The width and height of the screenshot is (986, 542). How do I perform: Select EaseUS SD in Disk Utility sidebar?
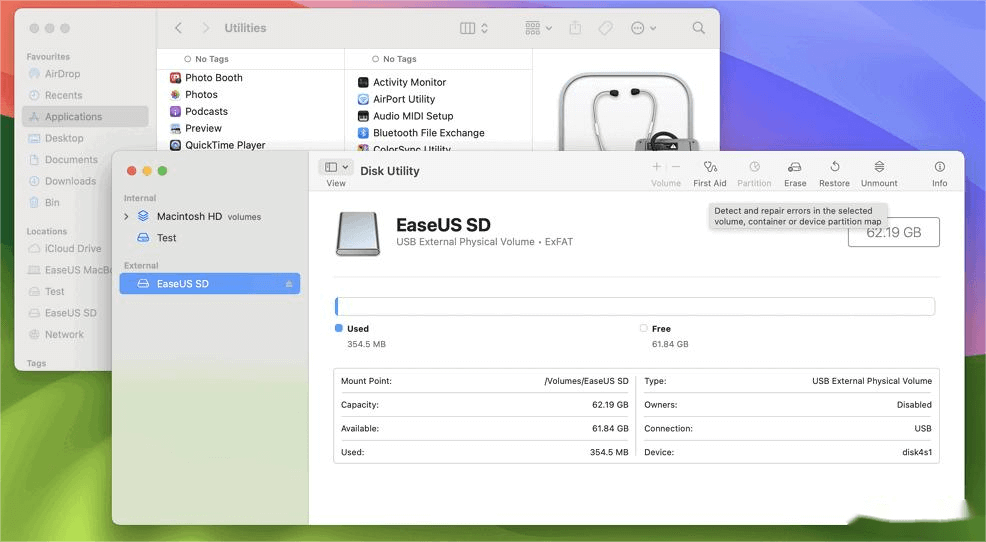click(x=209, y=284)
